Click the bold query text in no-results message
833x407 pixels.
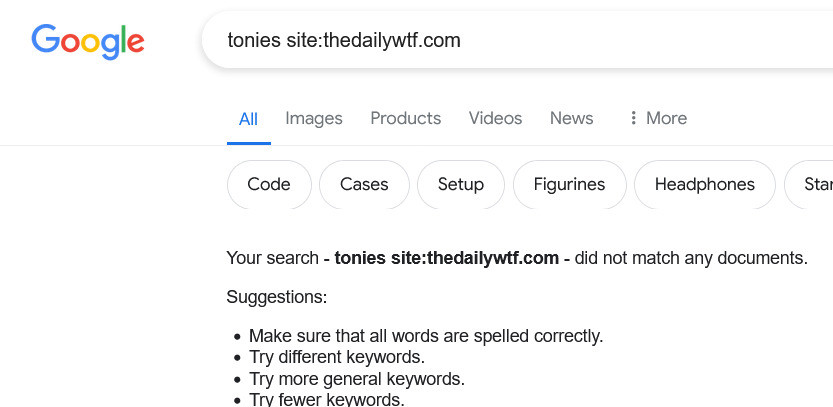tap(446, 258)
